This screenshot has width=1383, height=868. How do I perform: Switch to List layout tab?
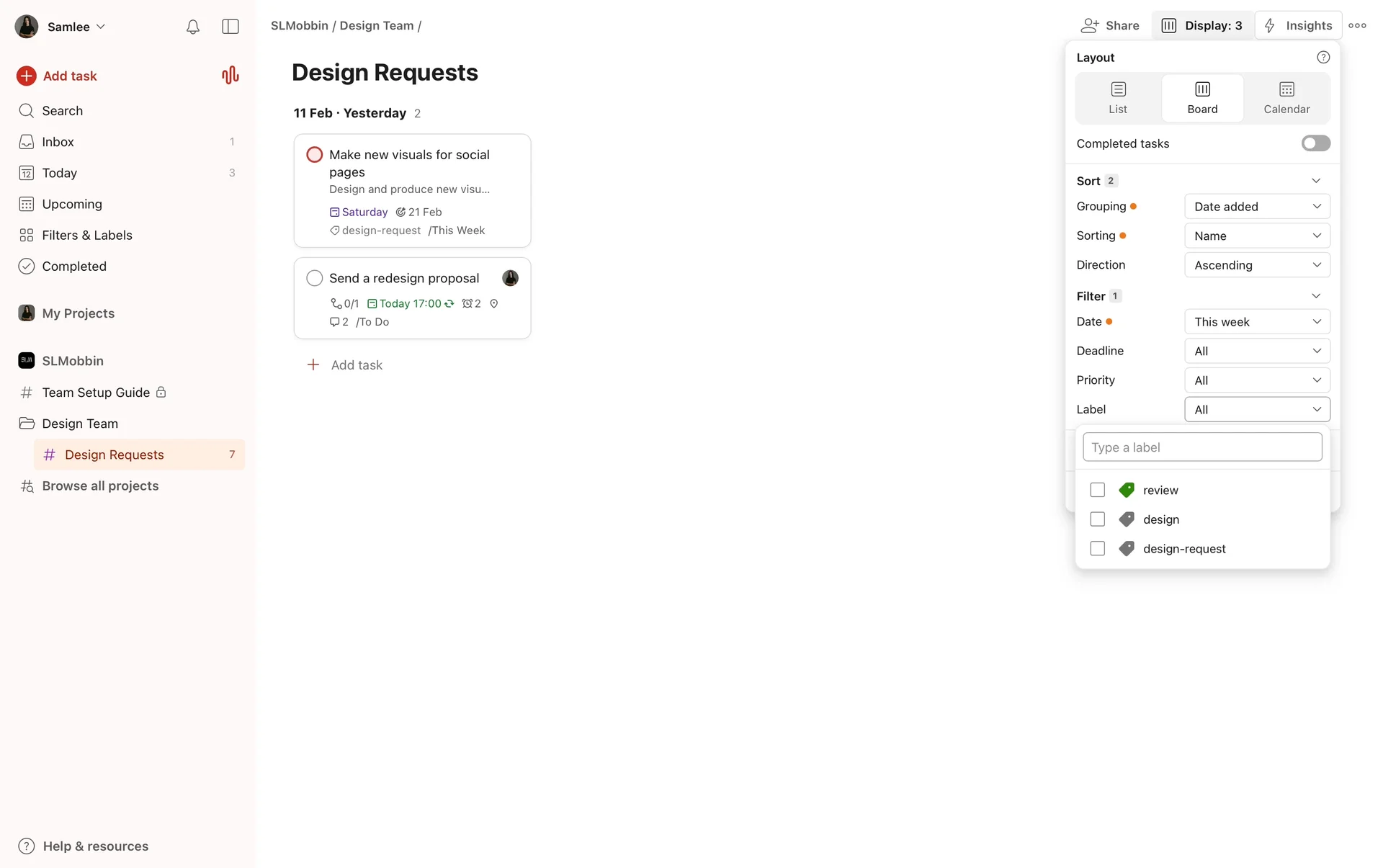(x=1118, y=97)
